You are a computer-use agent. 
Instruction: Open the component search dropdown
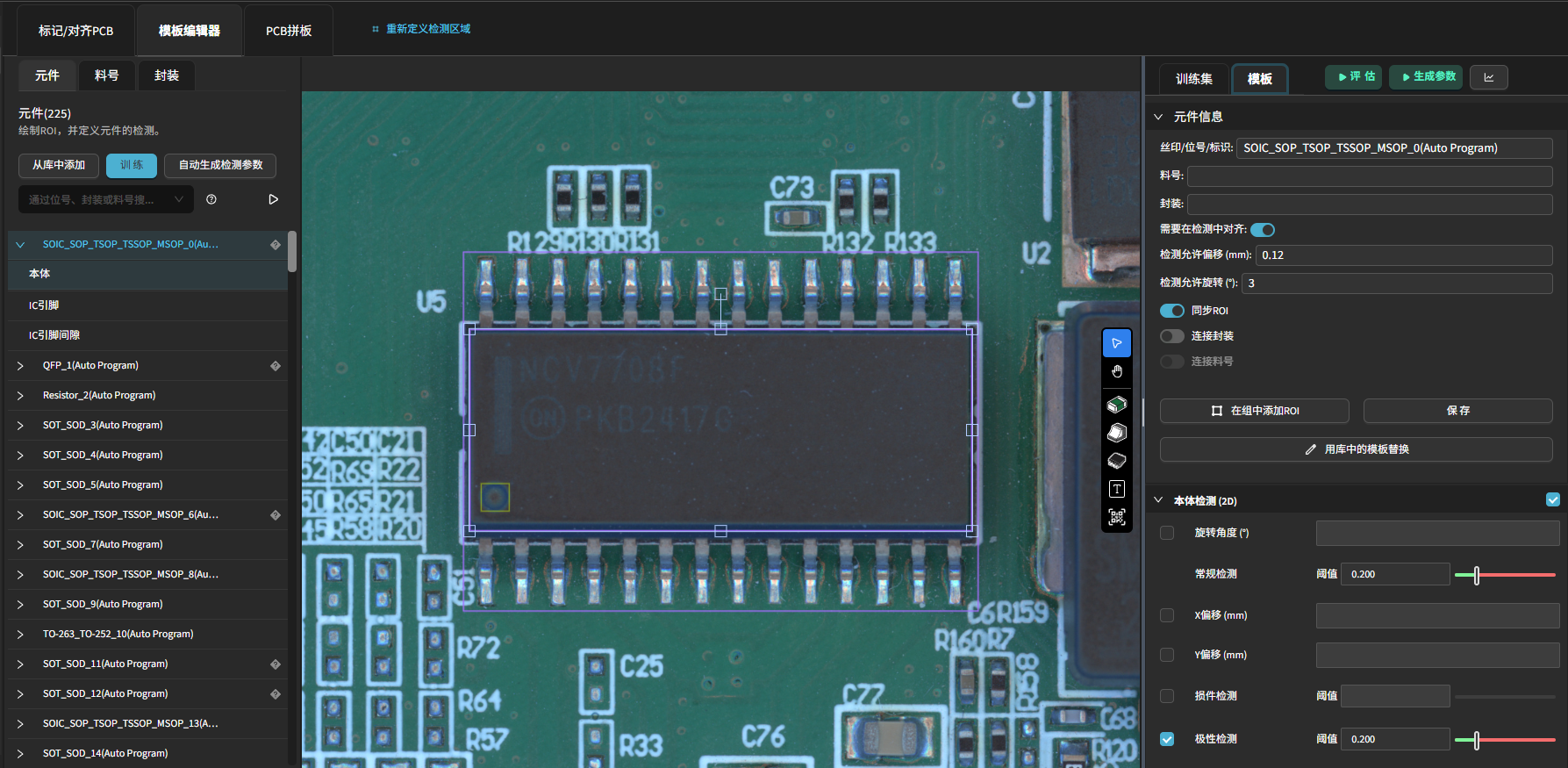tap(179, 199)
